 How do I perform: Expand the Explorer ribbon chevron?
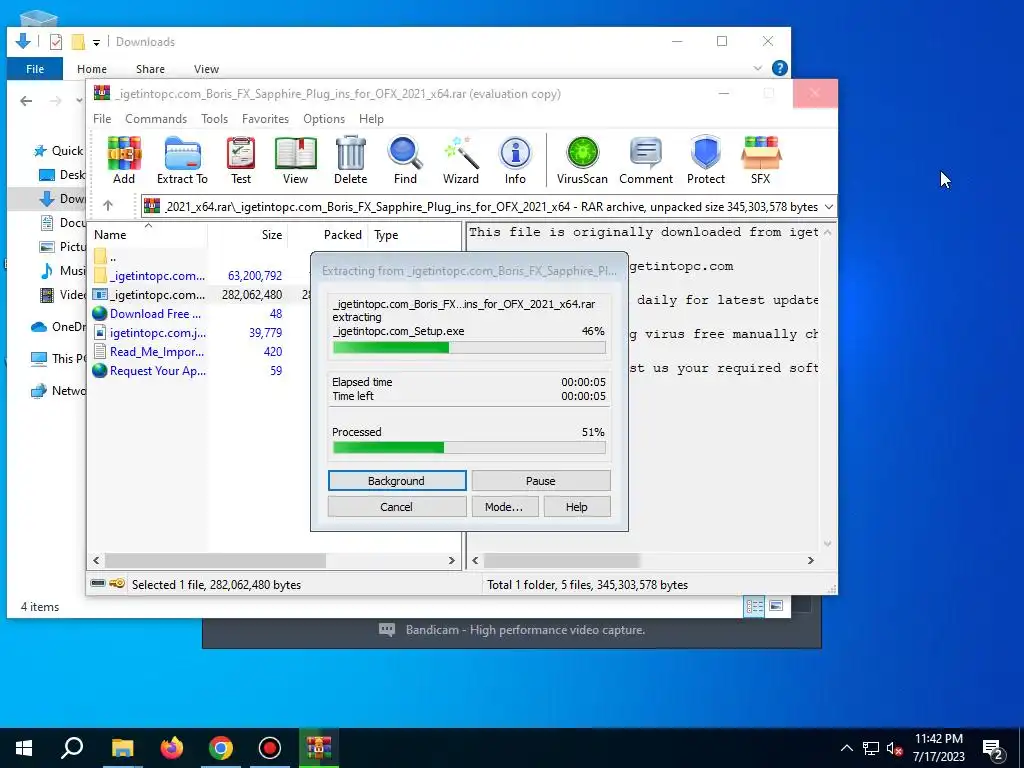[x=758, y=68]
